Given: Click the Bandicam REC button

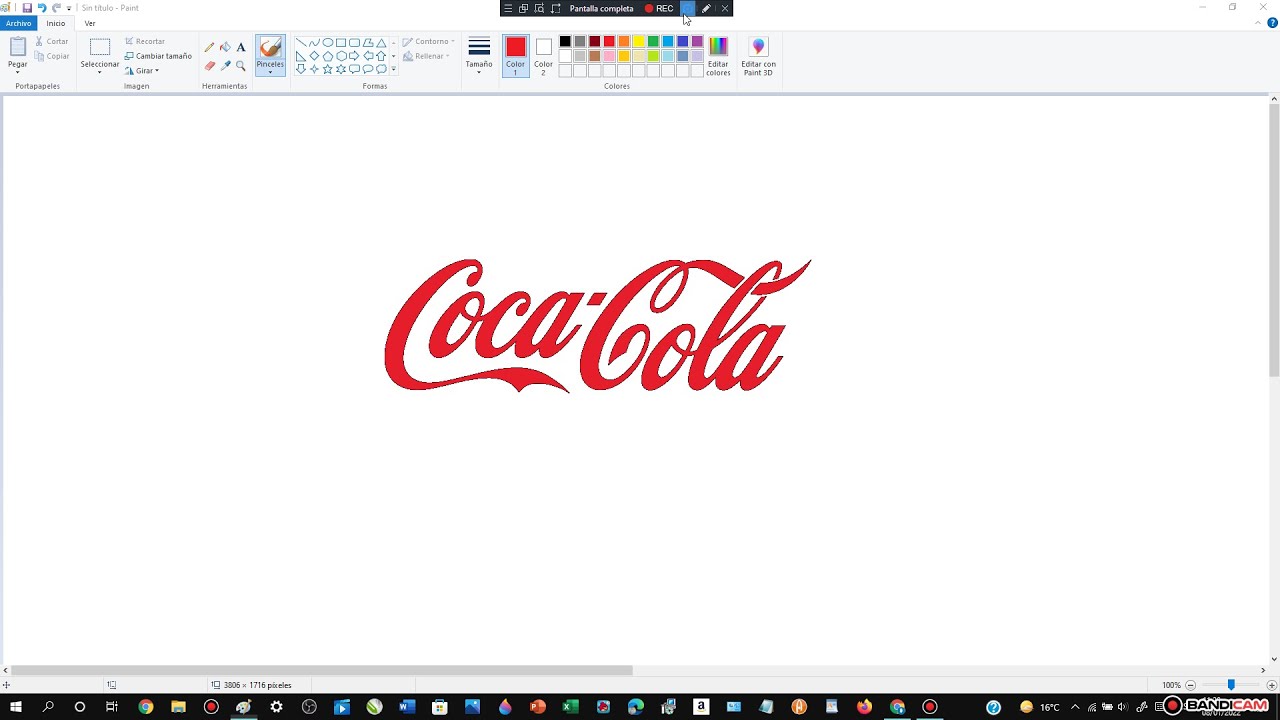Looking at the screenshot, I should tap(659, 8).
